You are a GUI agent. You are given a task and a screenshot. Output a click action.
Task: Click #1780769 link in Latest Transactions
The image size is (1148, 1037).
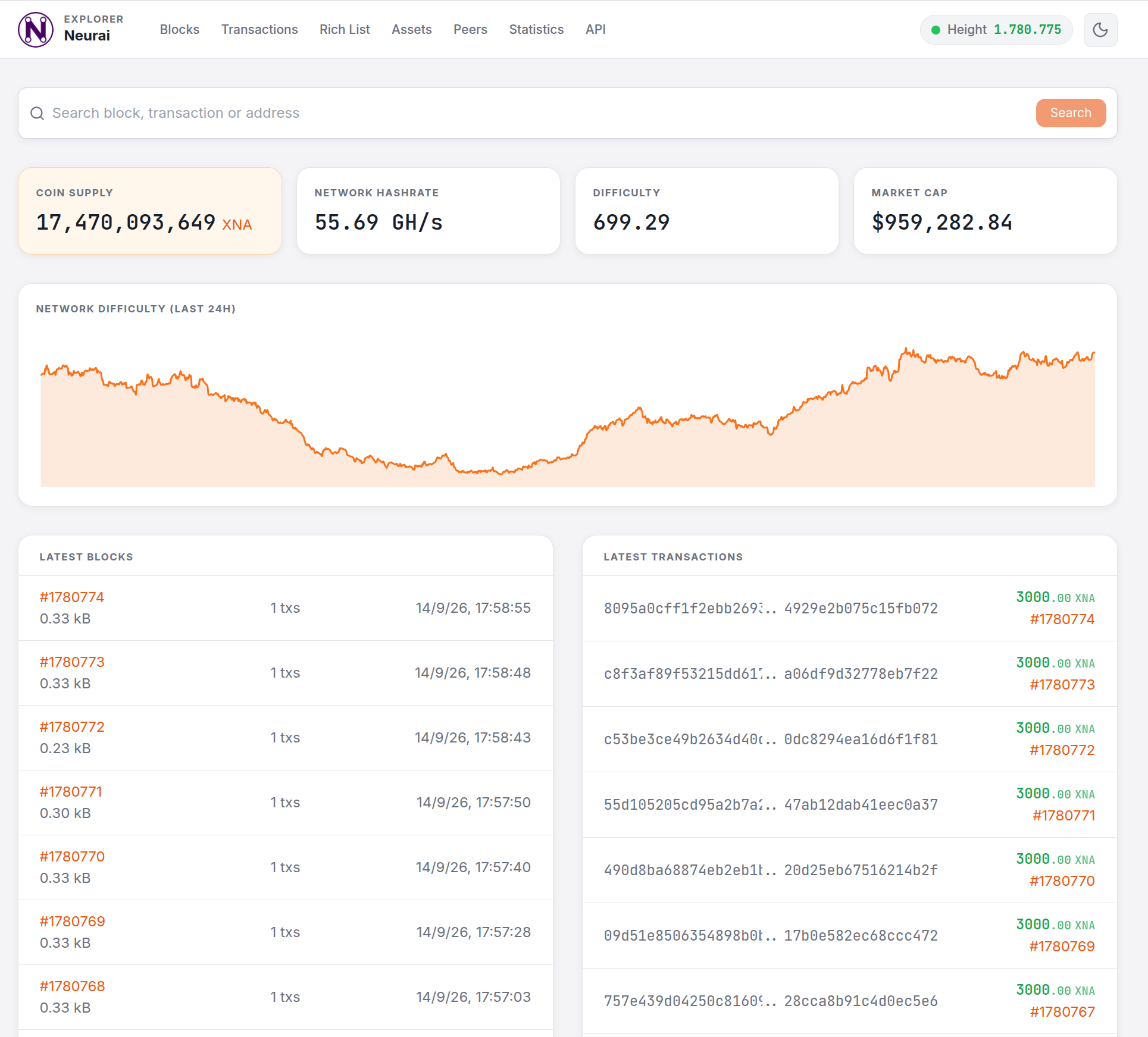(x=1062, y=946)
